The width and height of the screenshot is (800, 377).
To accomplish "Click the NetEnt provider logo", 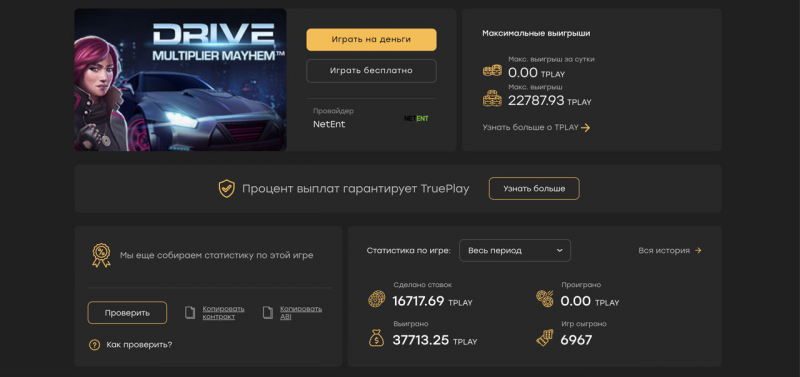I will (416, 118).
